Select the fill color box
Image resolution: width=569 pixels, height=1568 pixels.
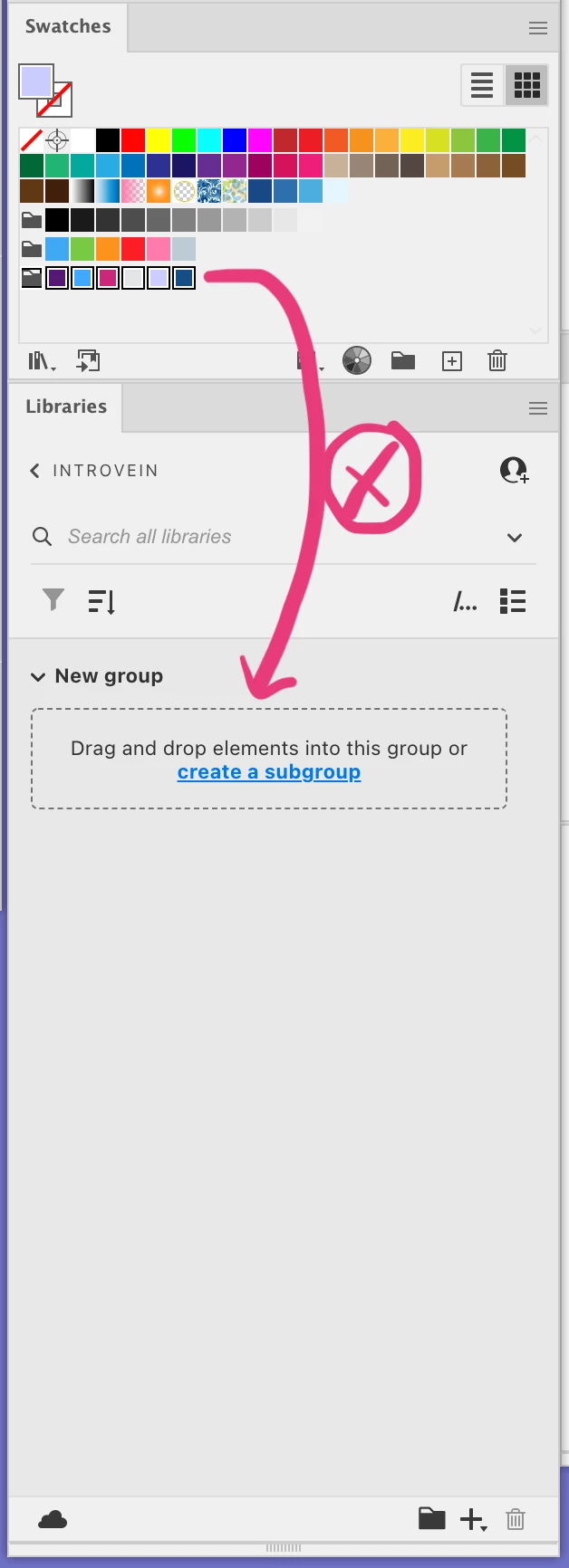coord(36,81)
